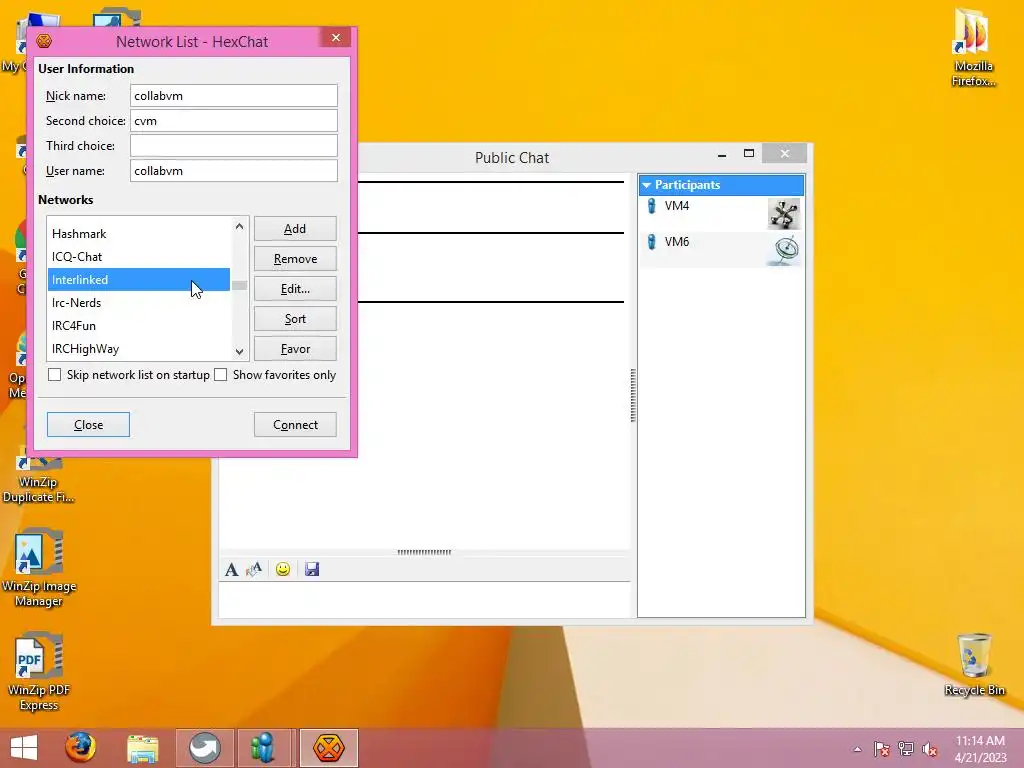Click the HexChat logo in the title bar
The image size is (1024, 768).
click(44, 41)
